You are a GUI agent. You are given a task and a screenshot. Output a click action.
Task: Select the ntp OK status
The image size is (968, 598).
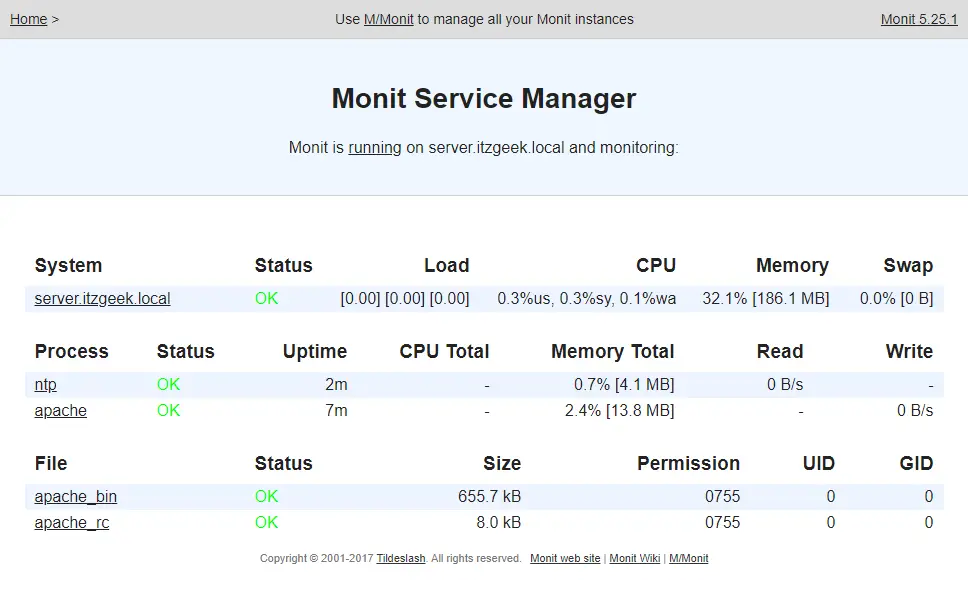tap(169, 384)
